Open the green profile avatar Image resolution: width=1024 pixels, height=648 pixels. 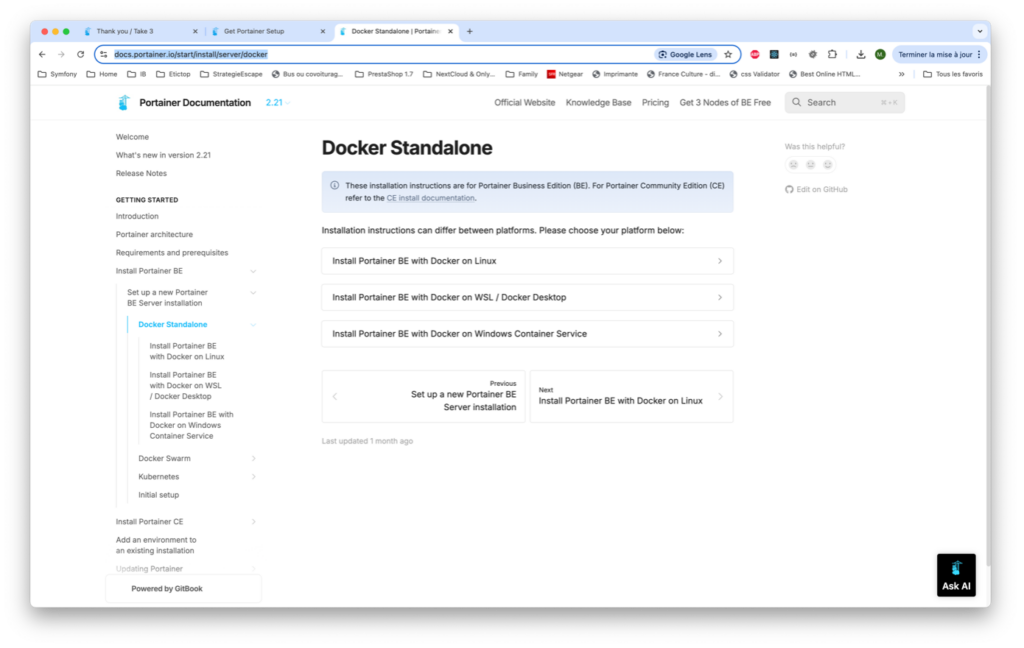[x=880, y=54]
